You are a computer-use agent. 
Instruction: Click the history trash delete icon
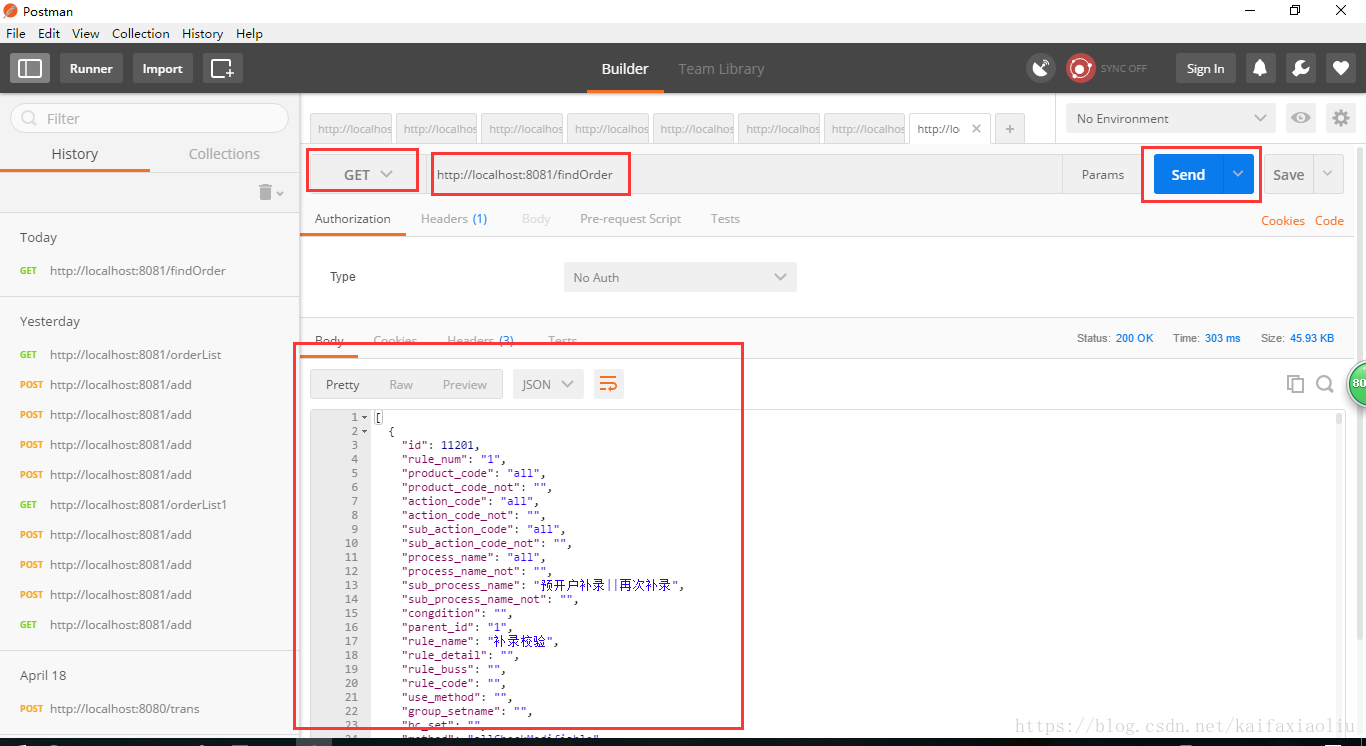pyautogui.click(x=265, y=192)
